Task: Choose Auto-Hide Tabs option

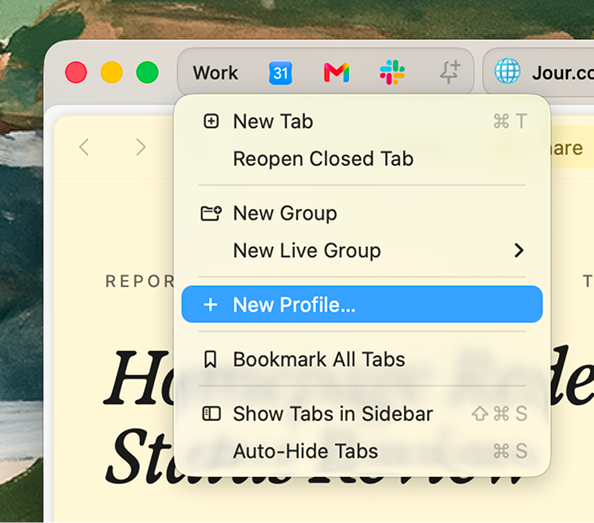Action: (x=362, y=451)
